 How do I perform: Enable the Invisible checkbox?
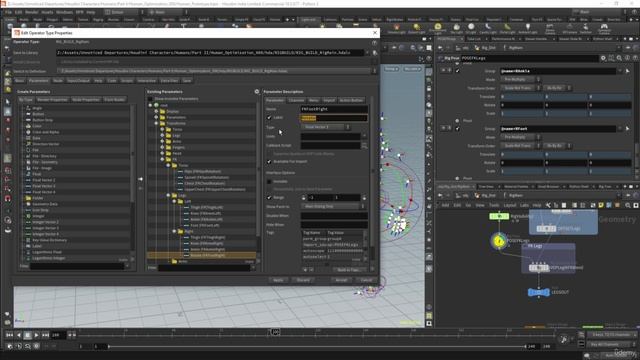click(269, 181)
